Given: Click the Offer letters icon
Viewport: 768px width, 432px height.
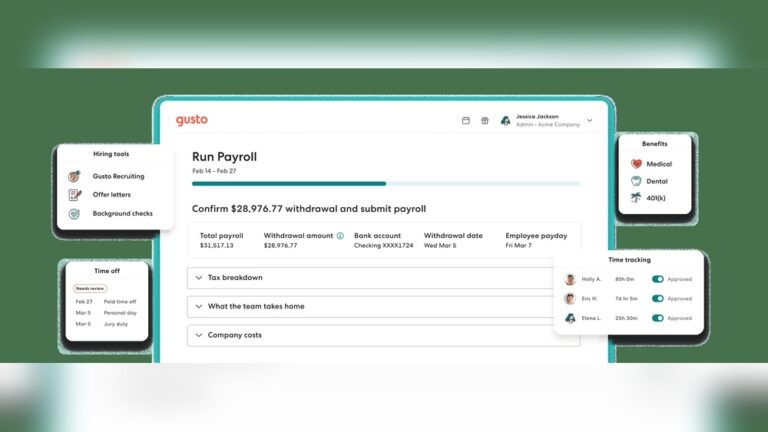Looking at the screenshot, I should pos(74,194).
